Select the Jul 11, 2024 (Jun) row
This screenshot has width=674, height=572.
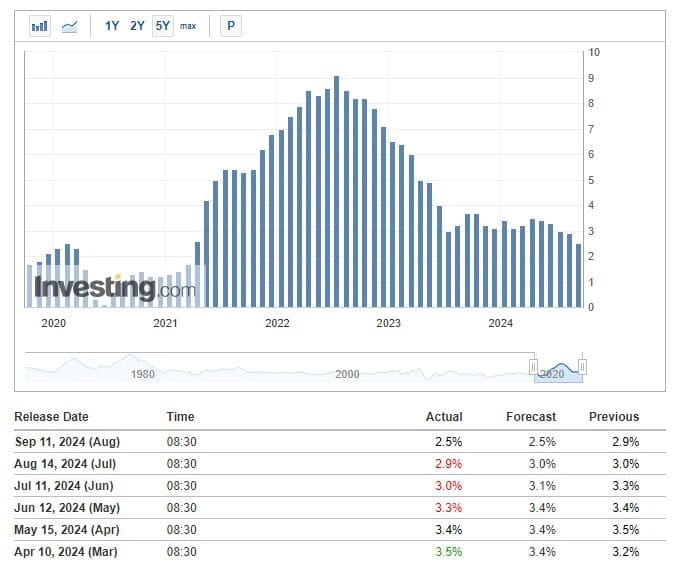[x=340, y=486]
